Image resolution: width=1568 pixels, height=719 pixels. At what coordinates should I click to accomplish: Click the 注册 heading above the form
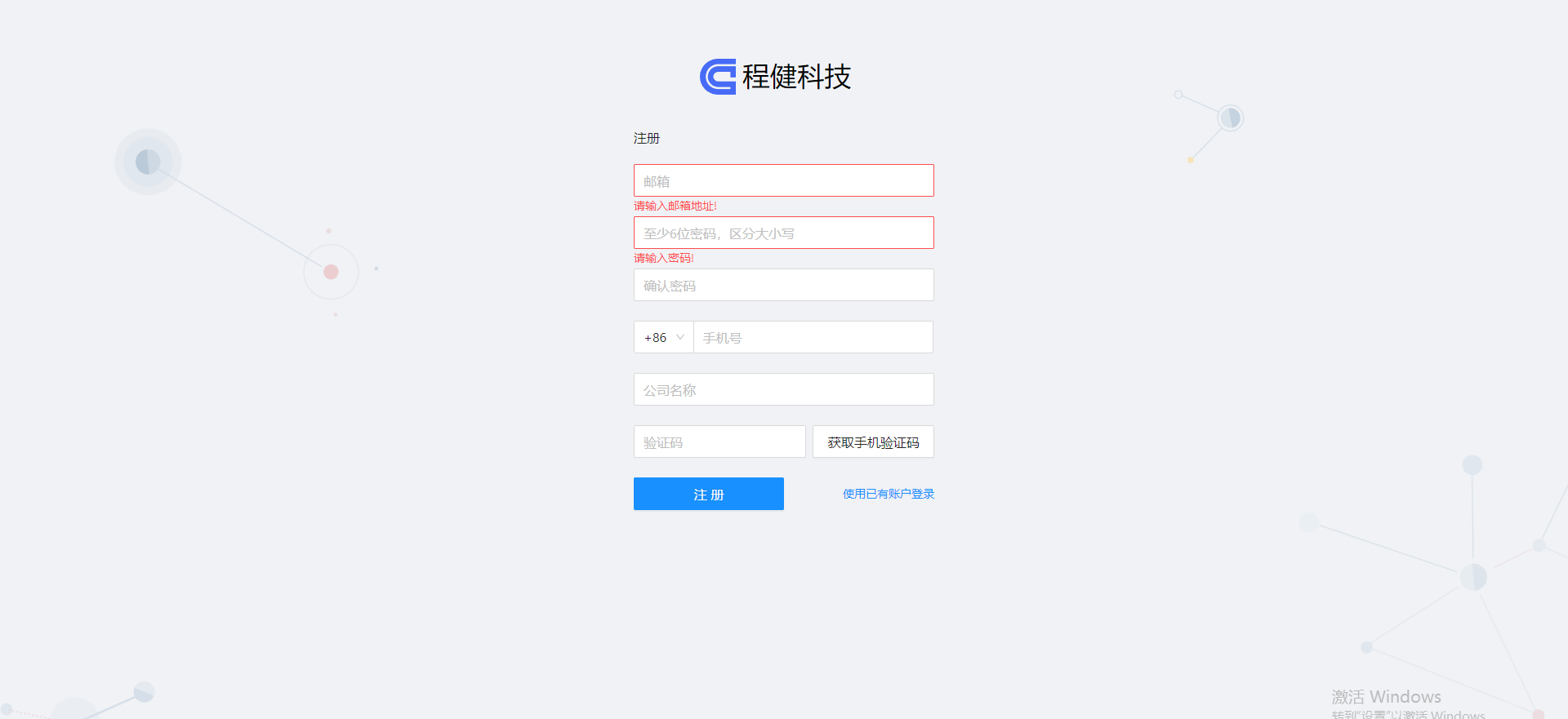click(647, 138)
